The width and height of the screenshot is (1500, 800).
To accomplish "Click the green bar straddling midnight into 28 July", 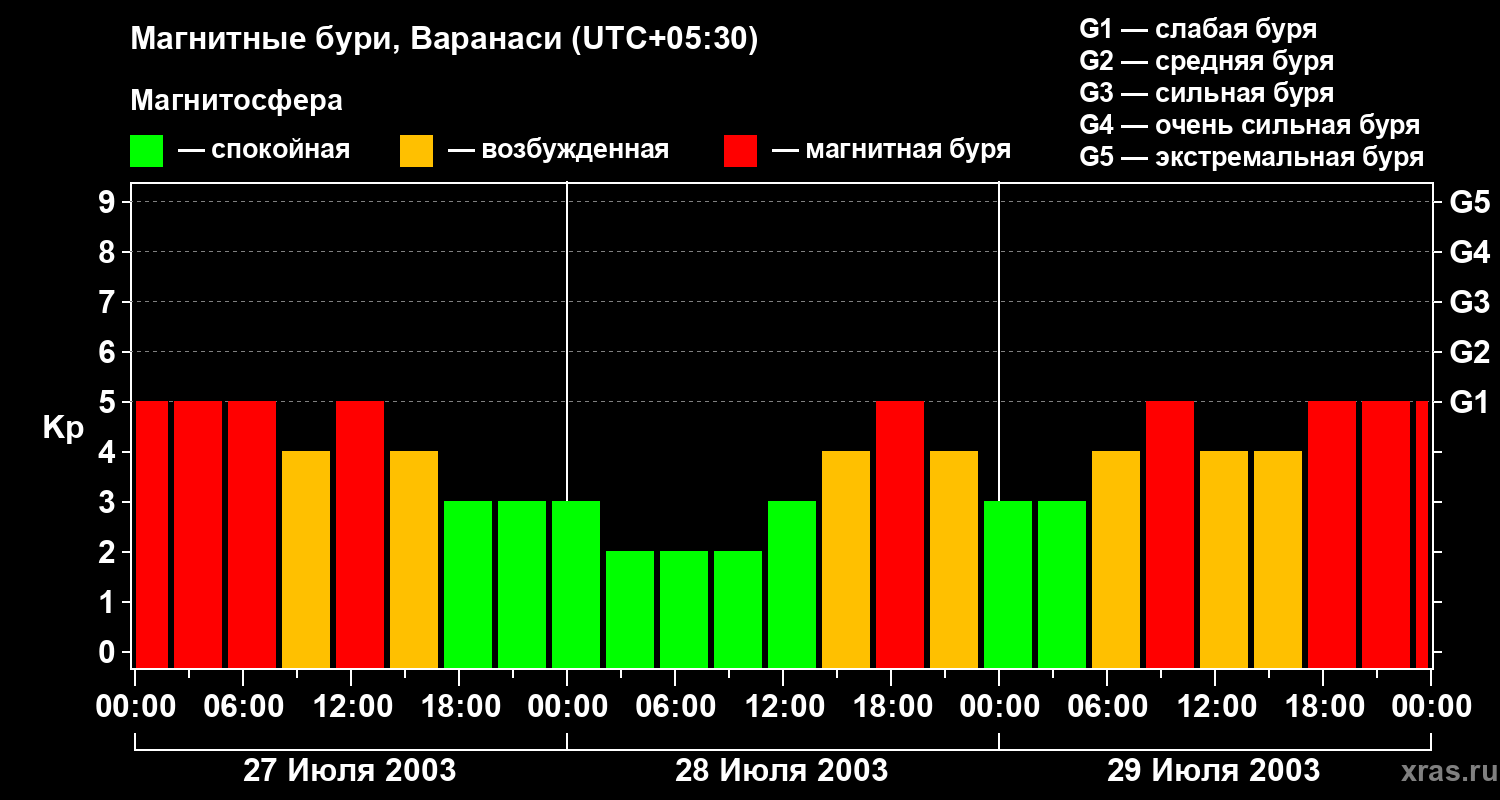I will [x=576, y=585].
